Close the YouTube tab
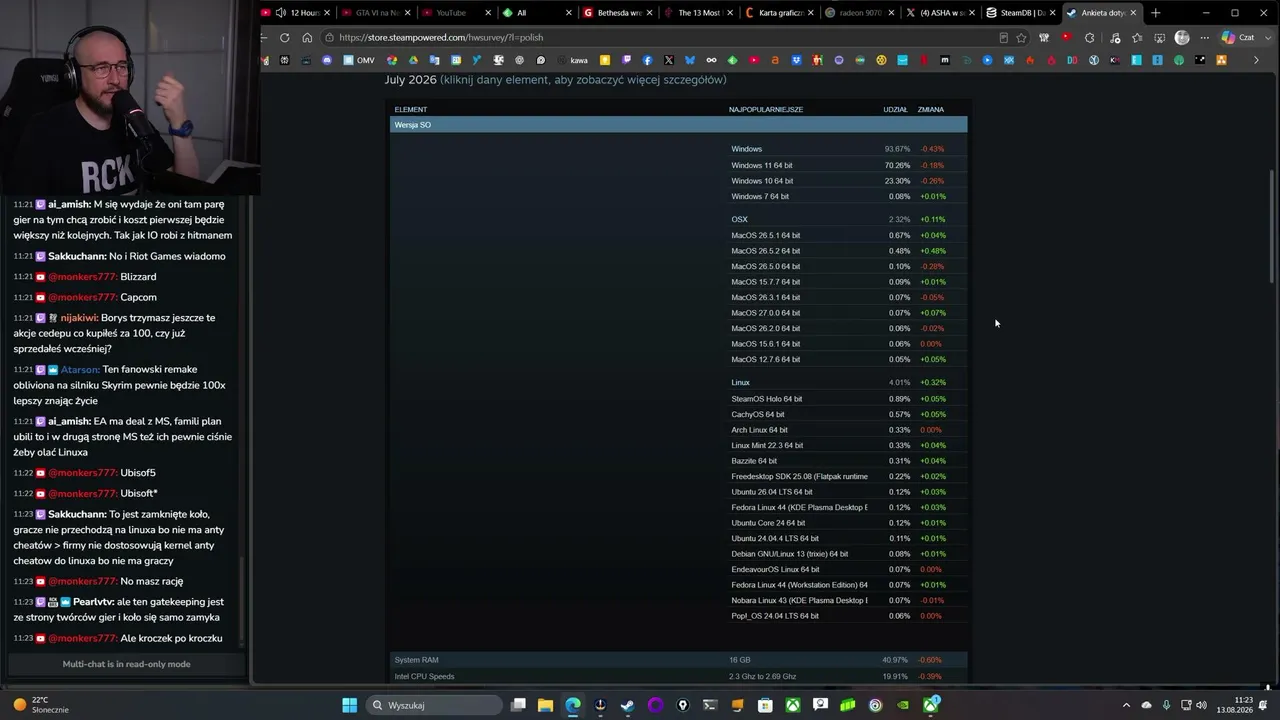This screenshot has width=1280, height=720. point(488,13)
